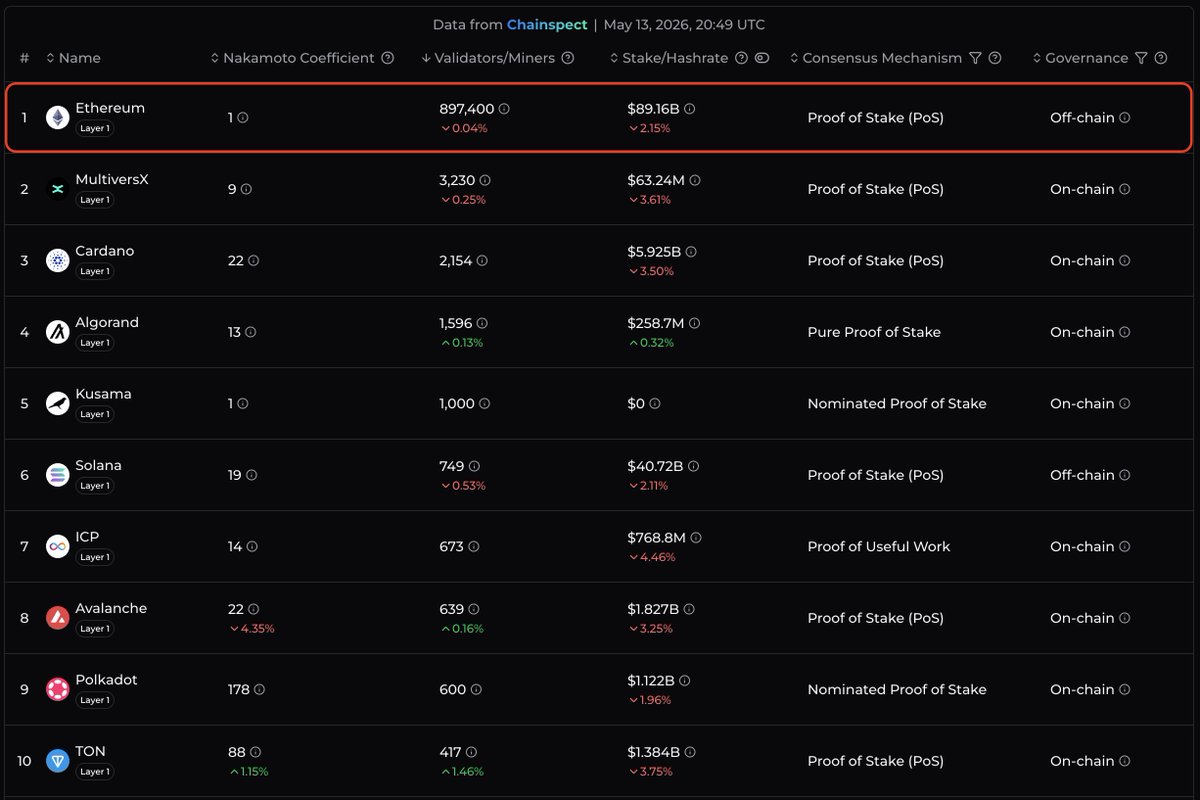This screenshot has height=800, width=1200.
Task: Open info icon next to Ethereum's Nakamoto coefficient
Action: tap(243, 118)
